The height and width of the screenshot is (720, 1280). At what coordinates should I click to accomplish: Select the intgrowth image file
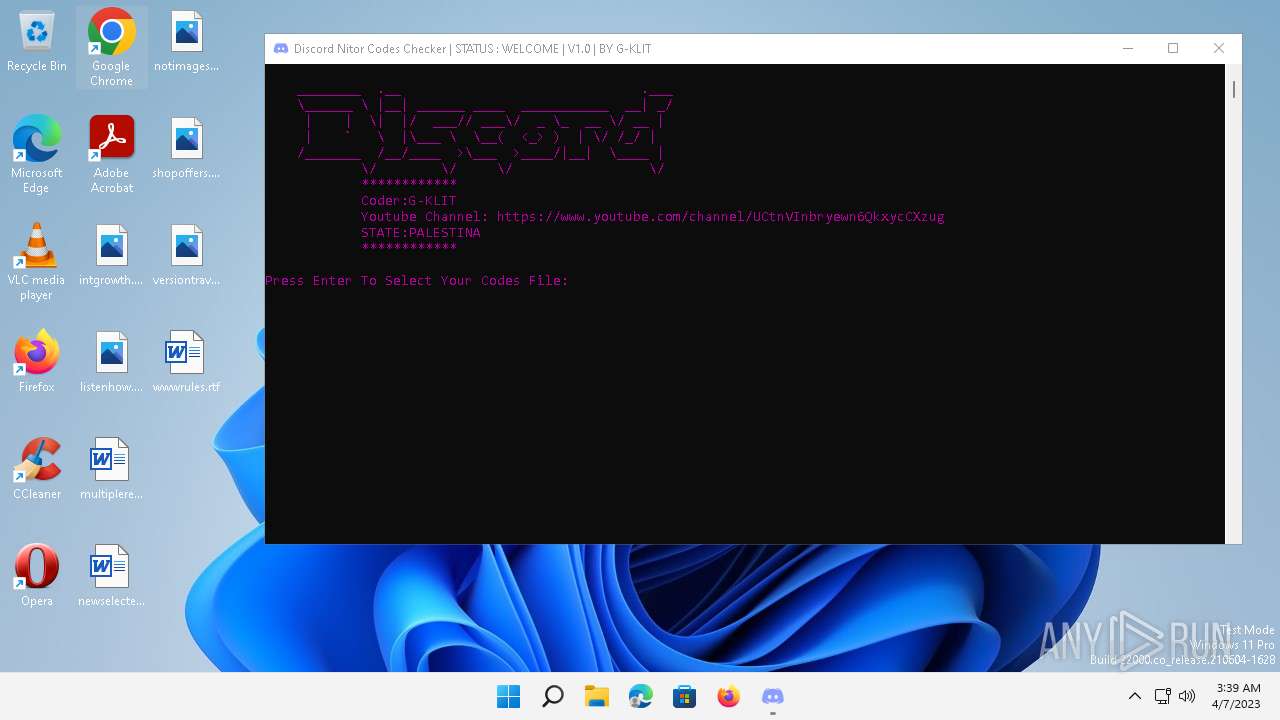click(111, 256)
